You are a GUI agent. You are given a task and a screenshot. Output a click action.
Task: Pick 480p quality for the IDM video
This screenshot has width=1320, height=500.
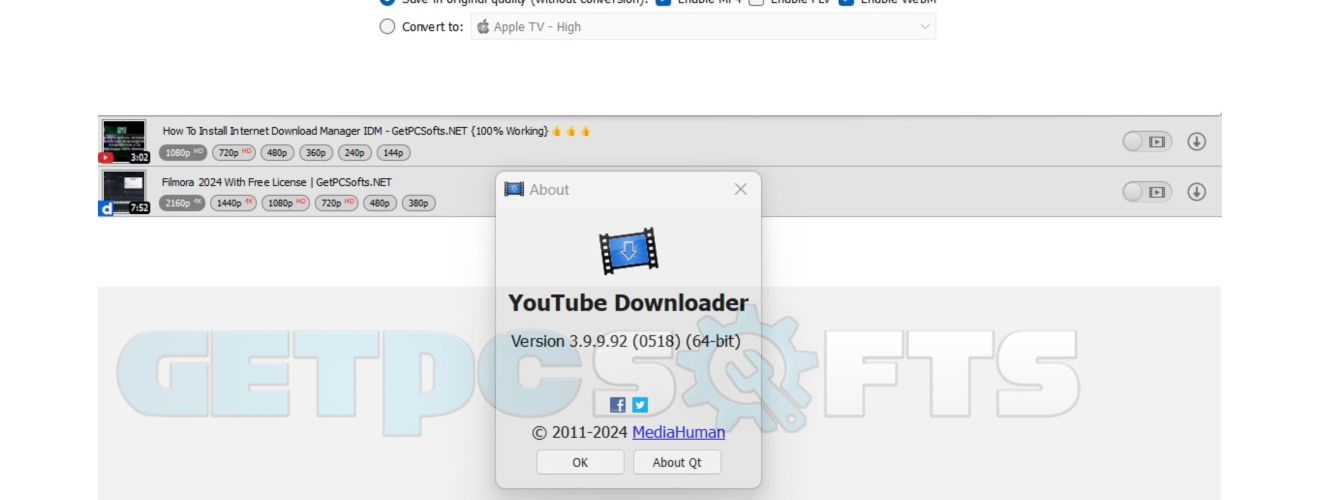click(277, 153)
